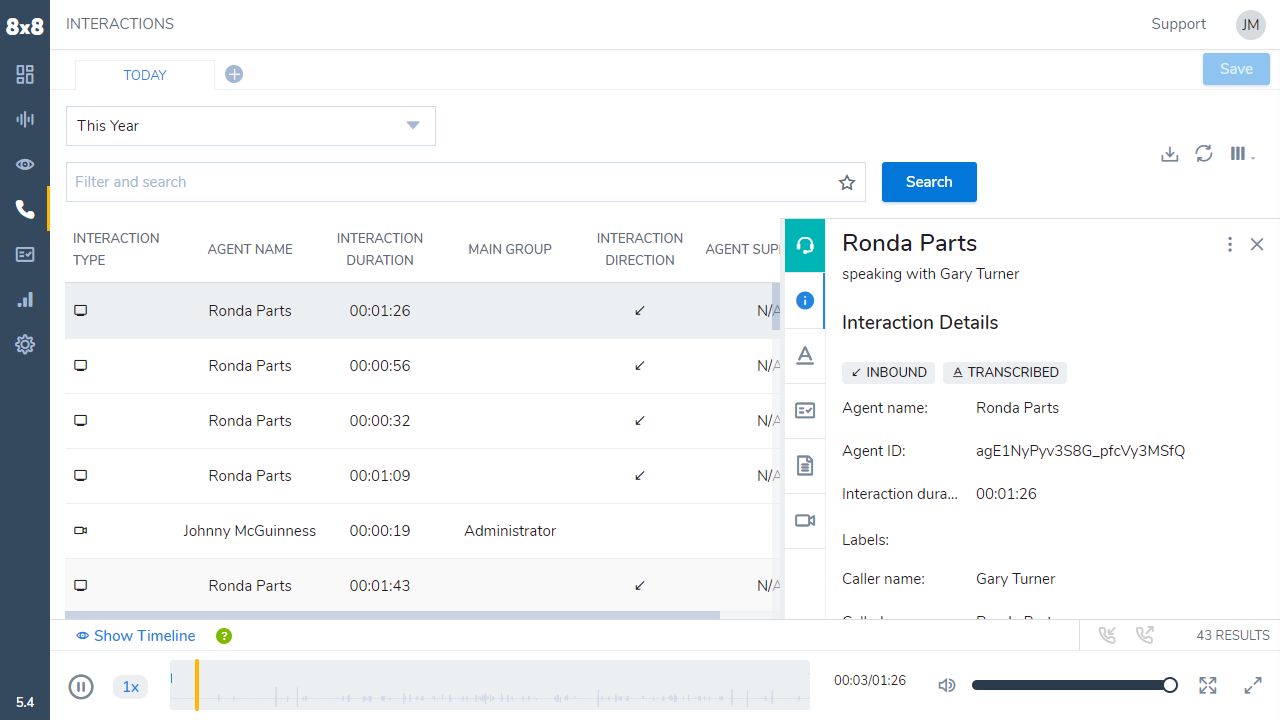Open the reports bar chart sidebar icon
1280x720 pixels.
[25, 299]
